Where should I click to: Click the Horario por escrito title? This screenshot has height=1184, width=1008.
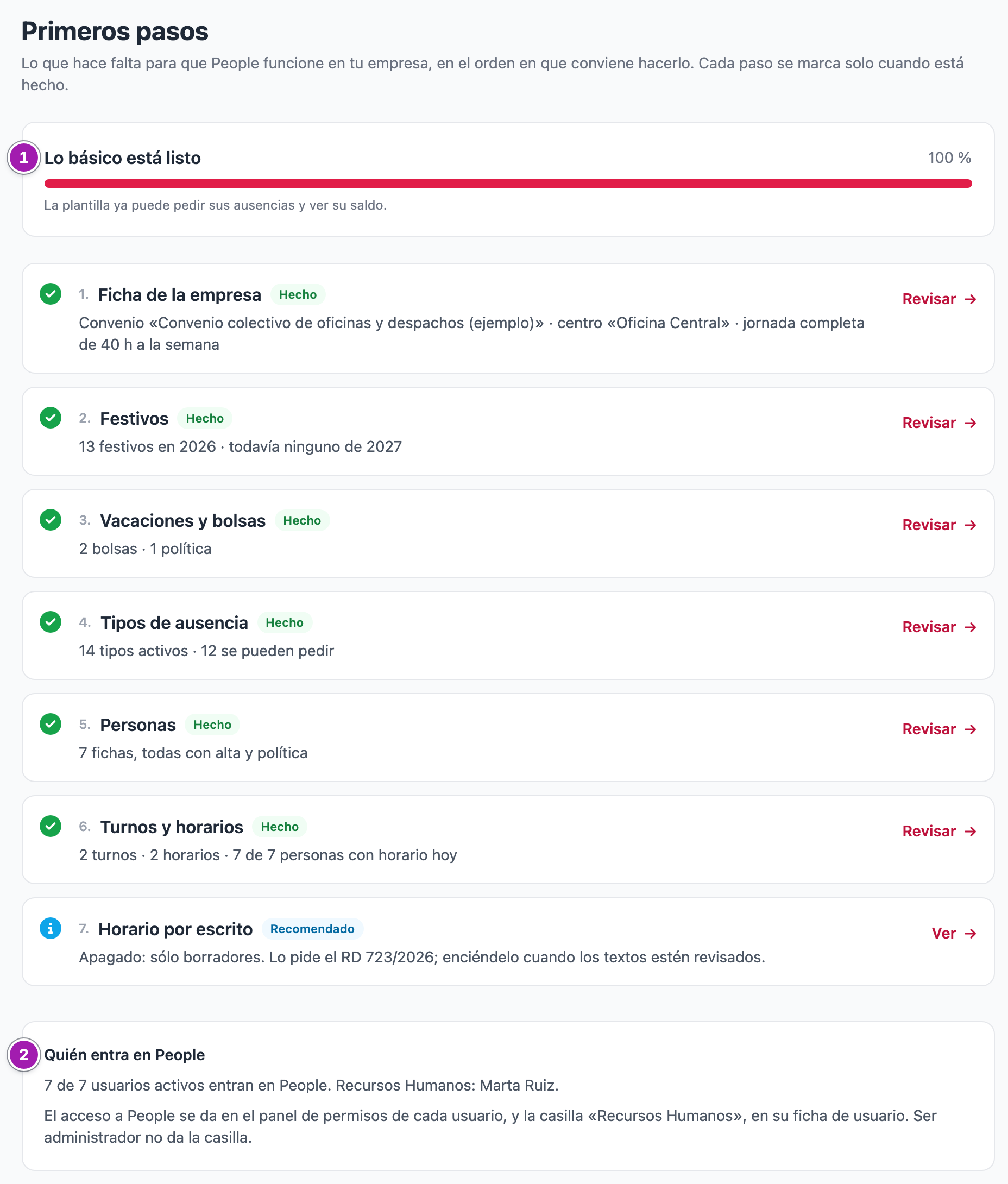(x=175, y=929)
